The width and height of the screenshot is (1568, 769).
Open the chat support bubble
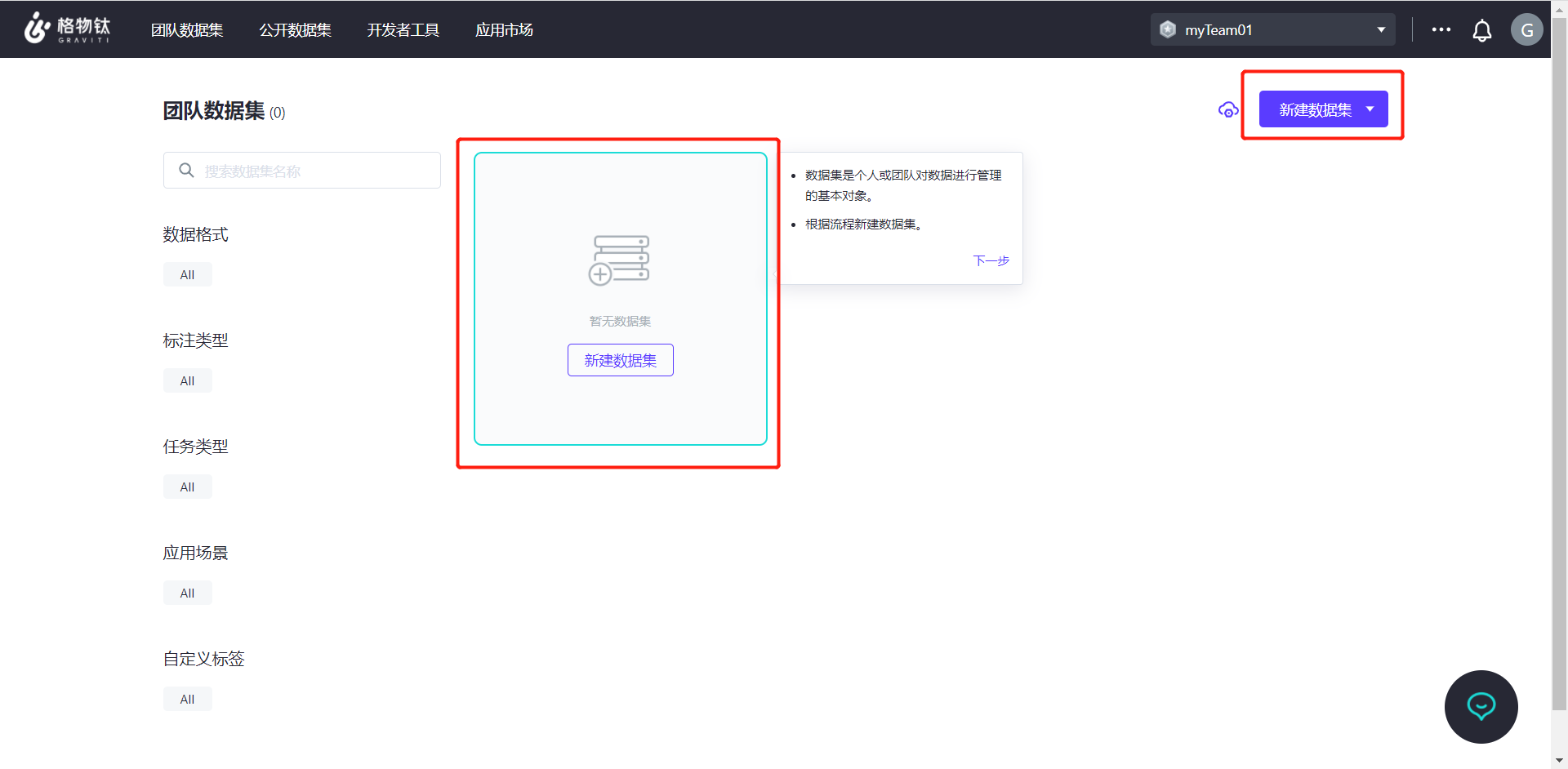click(1481, 706)
